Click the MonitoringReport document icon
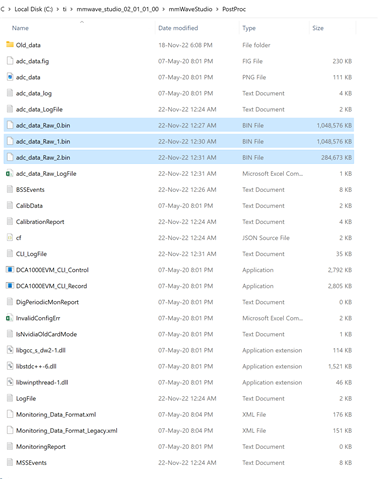The image size is (378, 479). [x=10, y=446]
